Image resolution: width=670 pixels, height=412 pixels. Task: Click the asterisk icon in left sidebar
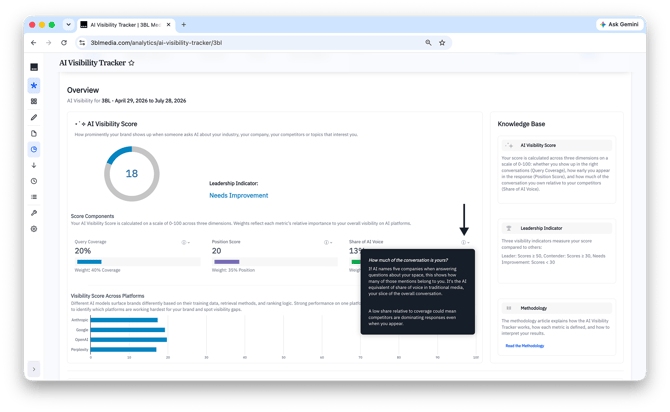tap(34, 85)
